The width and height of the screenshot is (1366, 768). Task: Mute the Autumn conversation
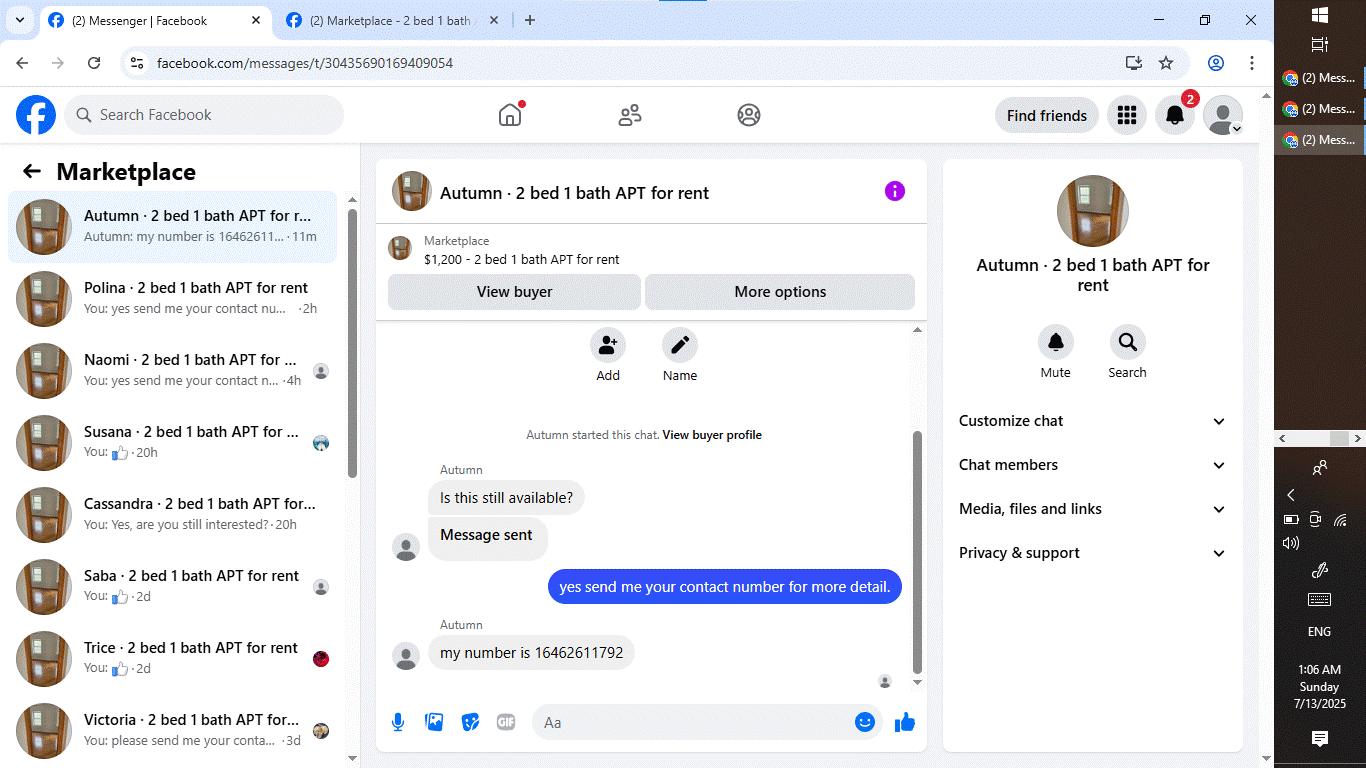(1056, 343)
